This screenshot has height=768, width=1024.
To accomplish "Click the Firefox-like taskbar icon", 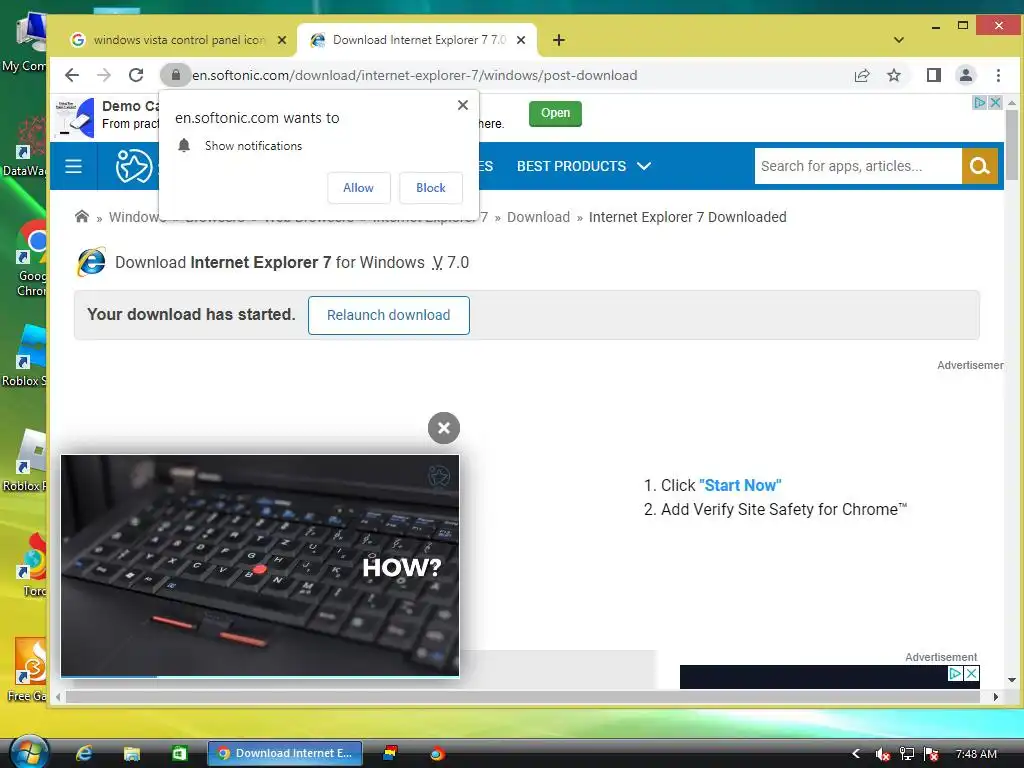I will [x=437, y=754].
